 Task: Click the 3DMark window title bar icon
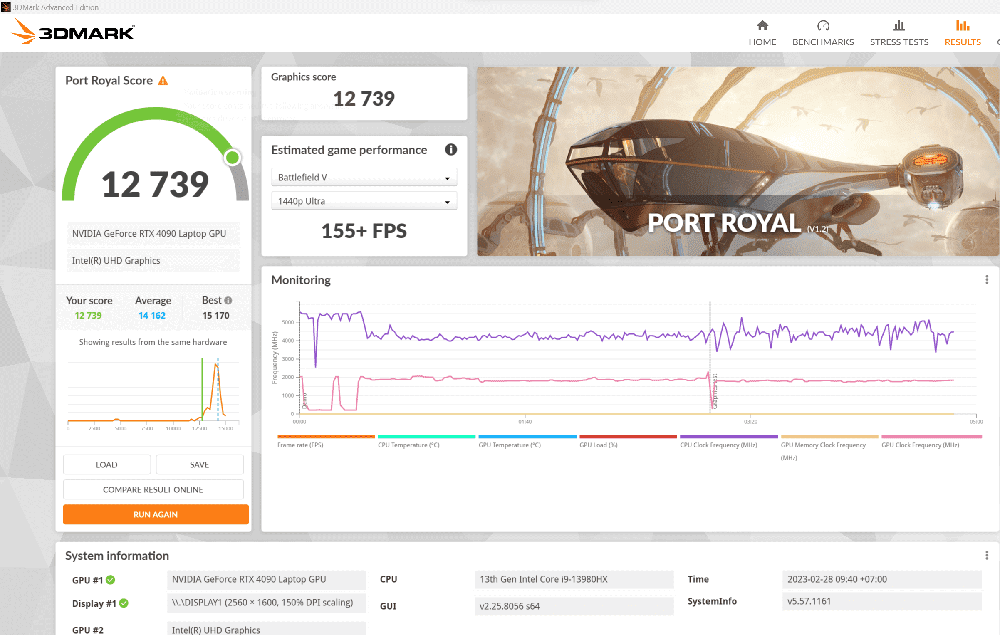point(6,7)
